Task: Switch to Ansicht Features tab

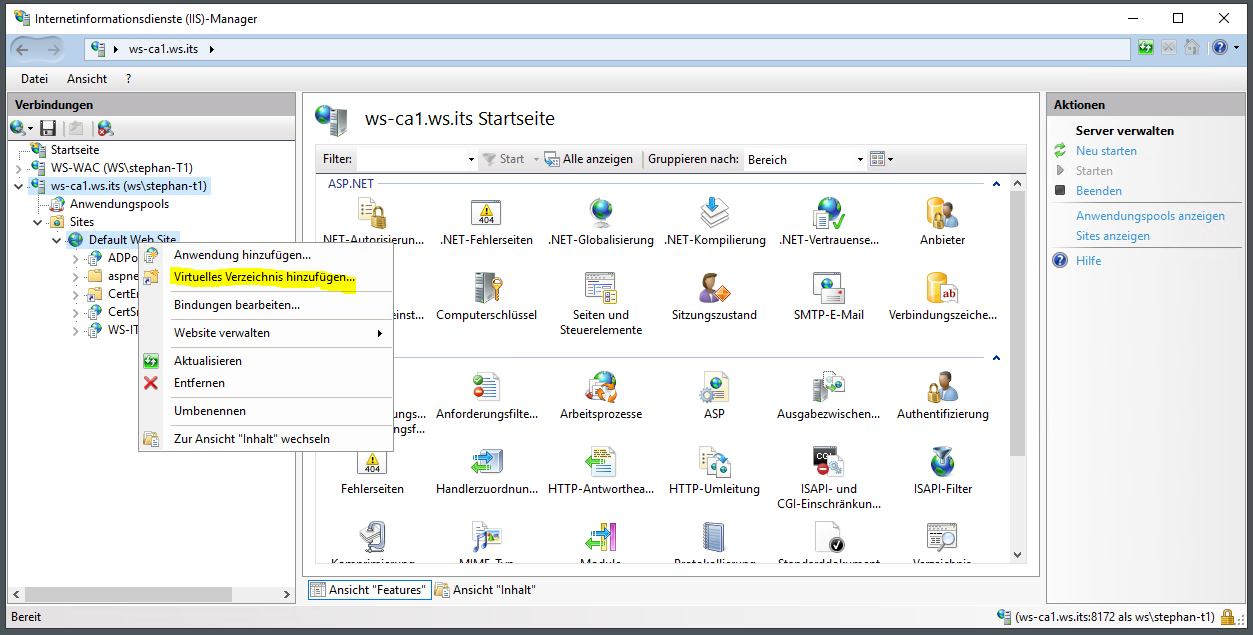Action: pyautogui.click(x=370, y=590)
